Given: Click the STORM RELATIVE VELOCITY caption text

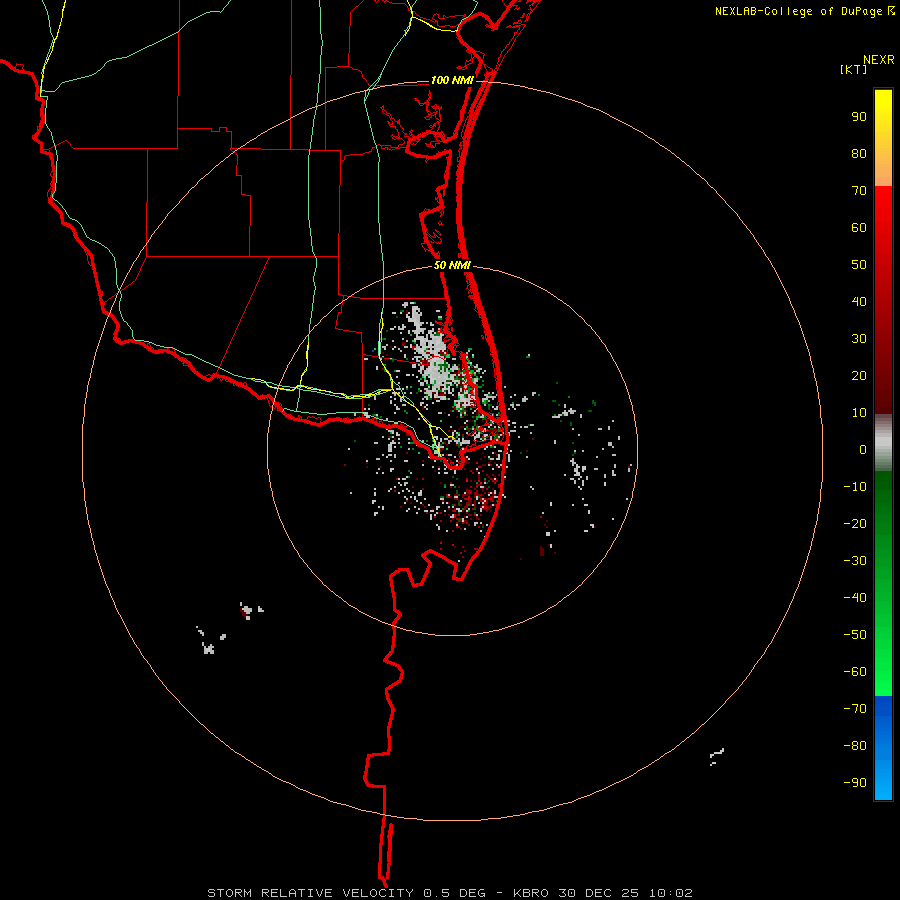Looking at the screenshot, I should [310, 893].
